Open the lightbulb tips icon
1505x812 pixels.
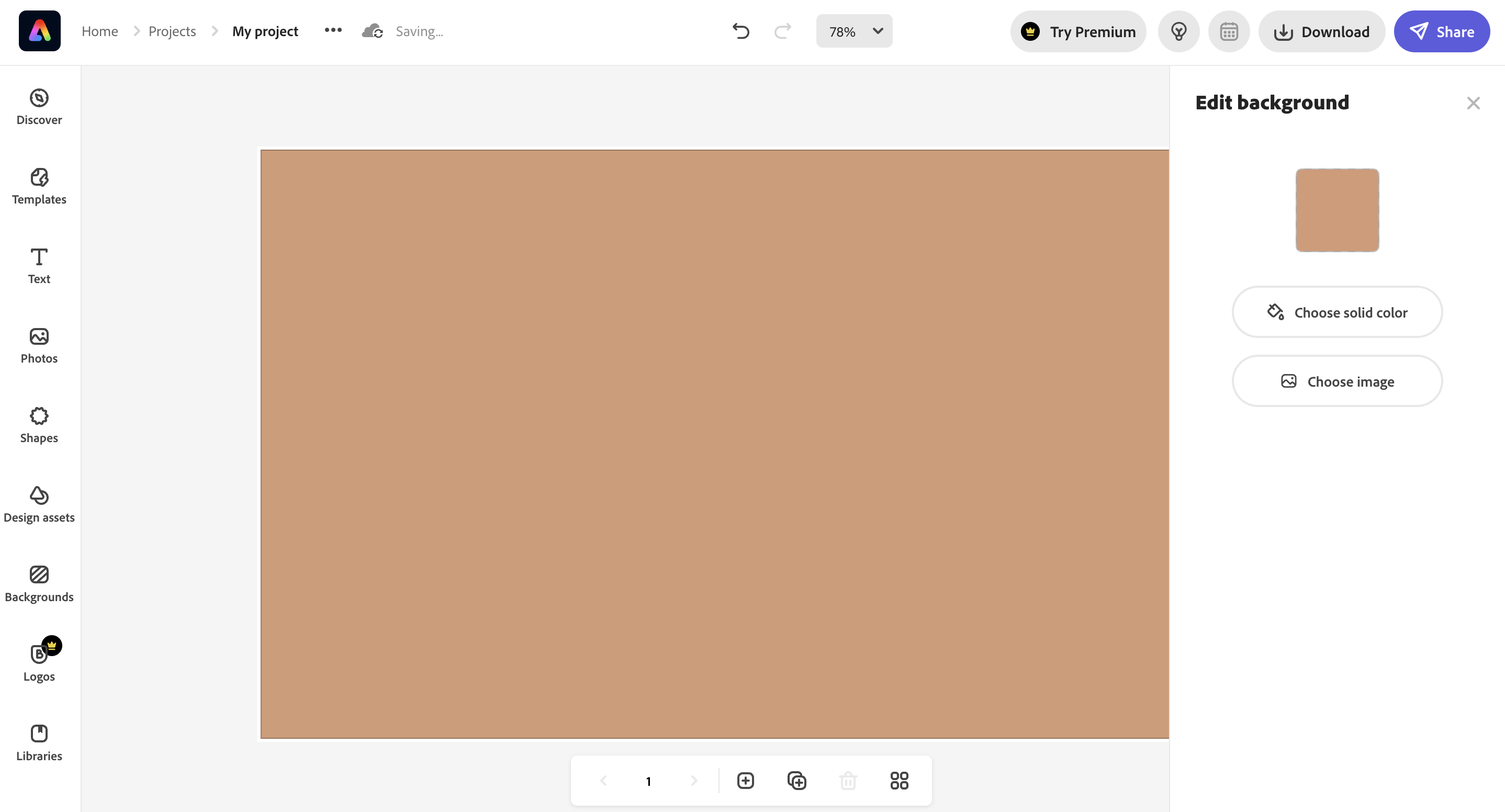click(x=1178, y=31)
